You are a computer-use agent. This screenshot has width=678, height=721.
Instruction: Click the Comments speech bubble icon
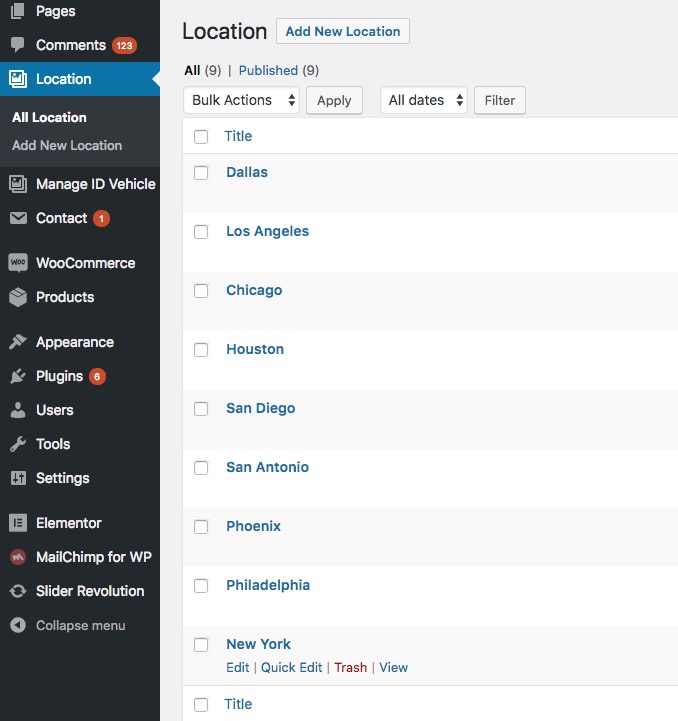tap(18, 45)
